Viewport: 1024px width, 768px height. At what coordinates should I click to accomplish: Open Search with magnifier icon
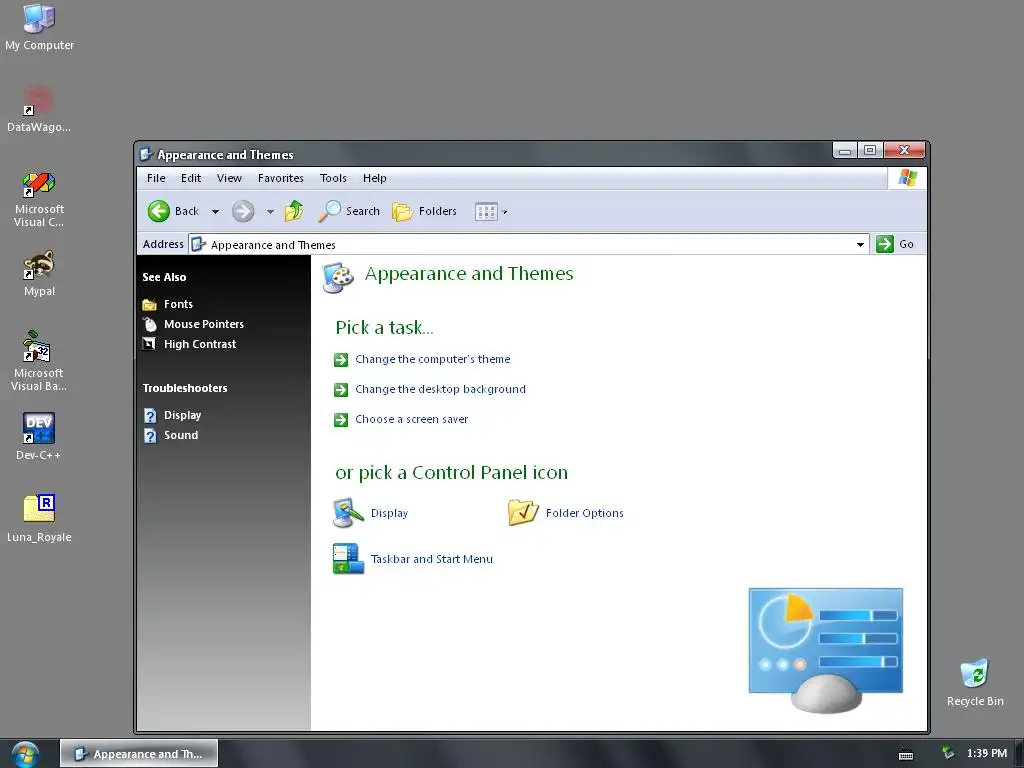pyautogui.click(x=349, y=211)
